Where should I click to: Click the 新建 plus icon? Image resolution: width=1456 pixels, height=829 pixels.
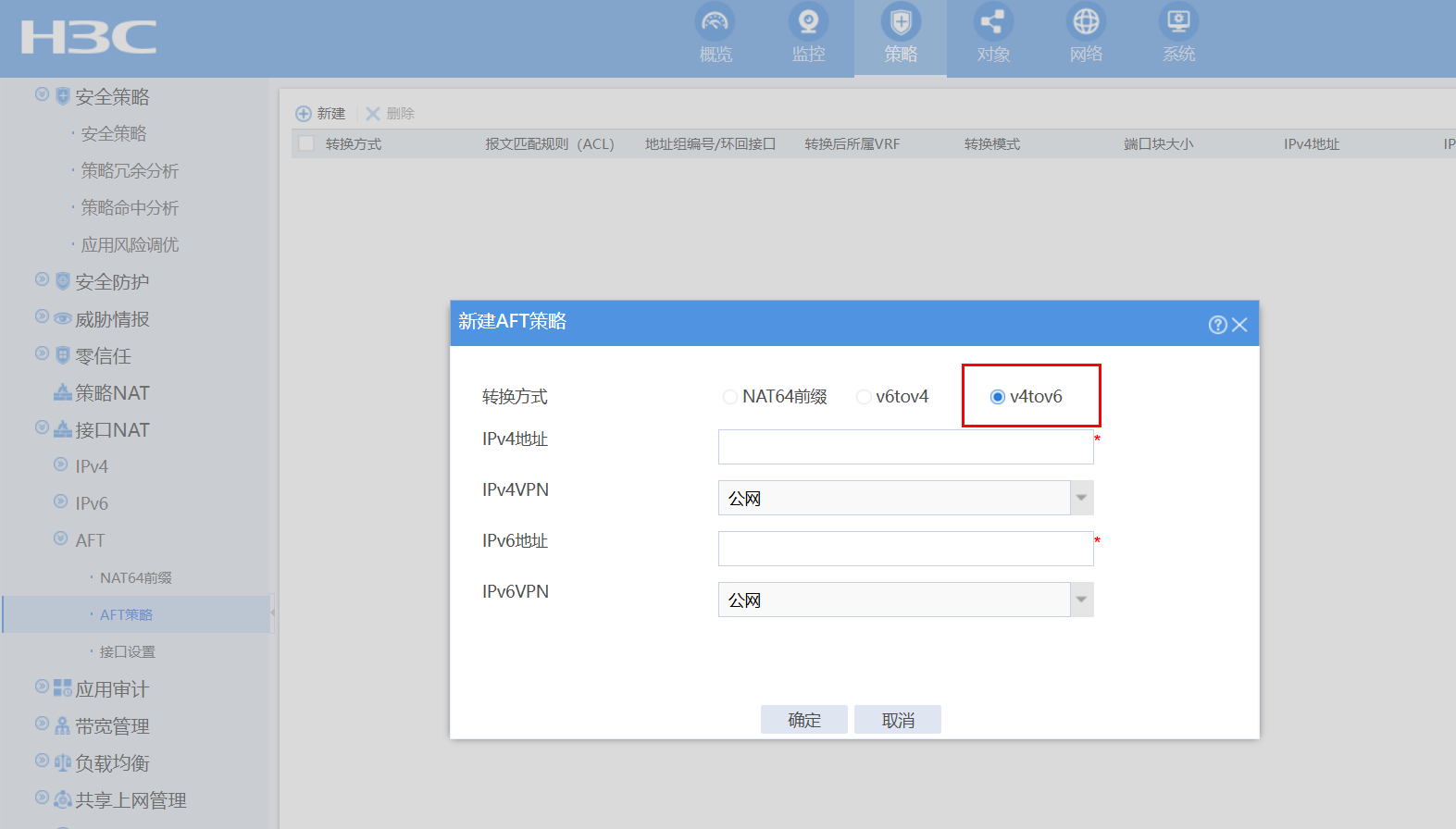click(x=304, y=114)
